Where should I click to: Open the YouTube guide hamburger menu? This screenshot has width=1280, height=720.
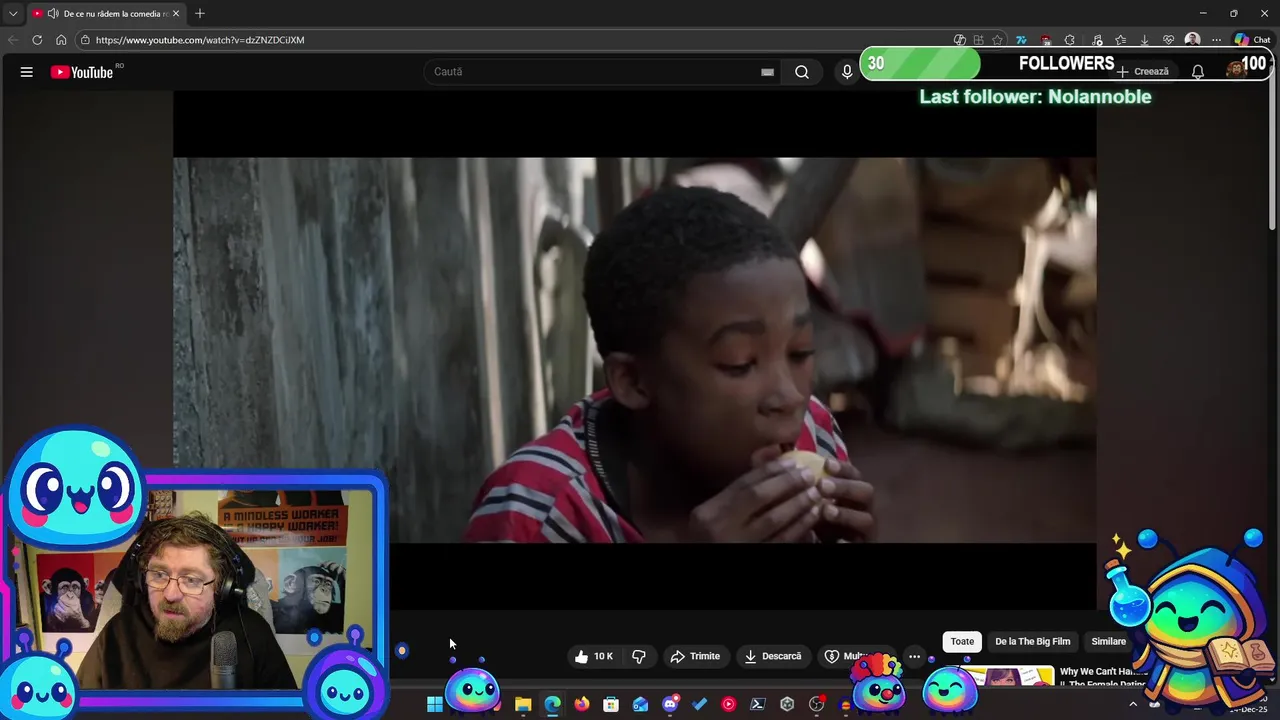coord(27,72)
